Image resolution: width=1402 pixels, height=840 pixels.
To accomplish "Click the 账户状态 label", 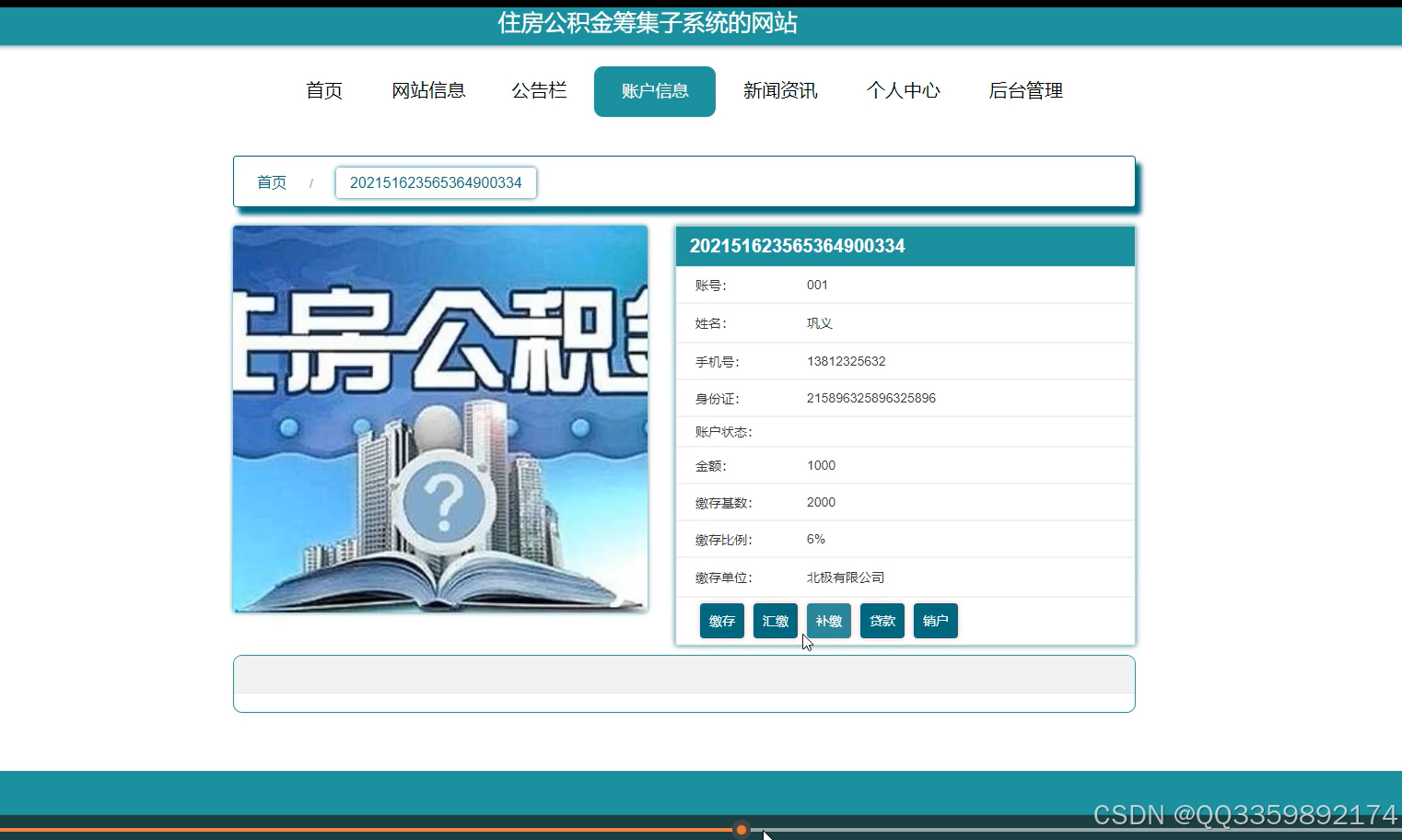I will pyautogui.click(x=723, y=432).
